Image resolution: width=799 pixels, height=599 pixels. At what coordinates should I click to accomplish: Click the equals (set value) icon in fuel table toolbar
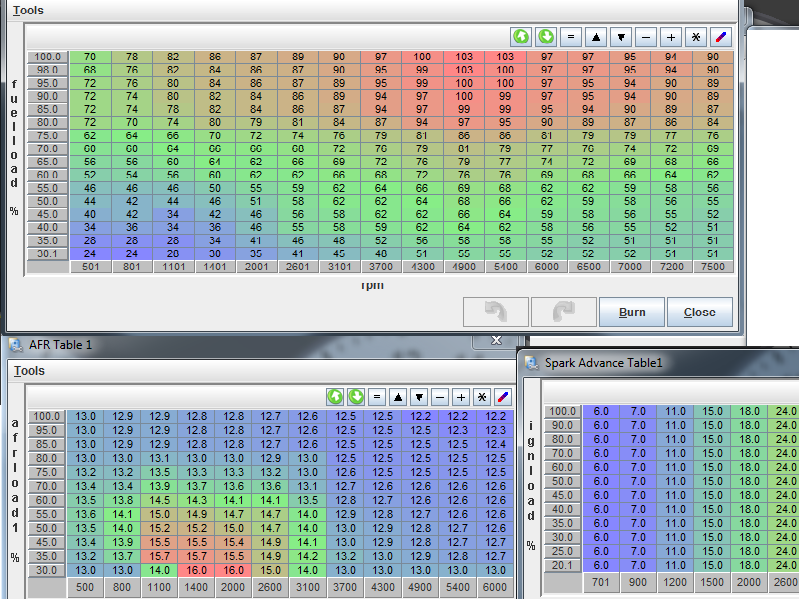pyautogui.click(x=571, y=36)
